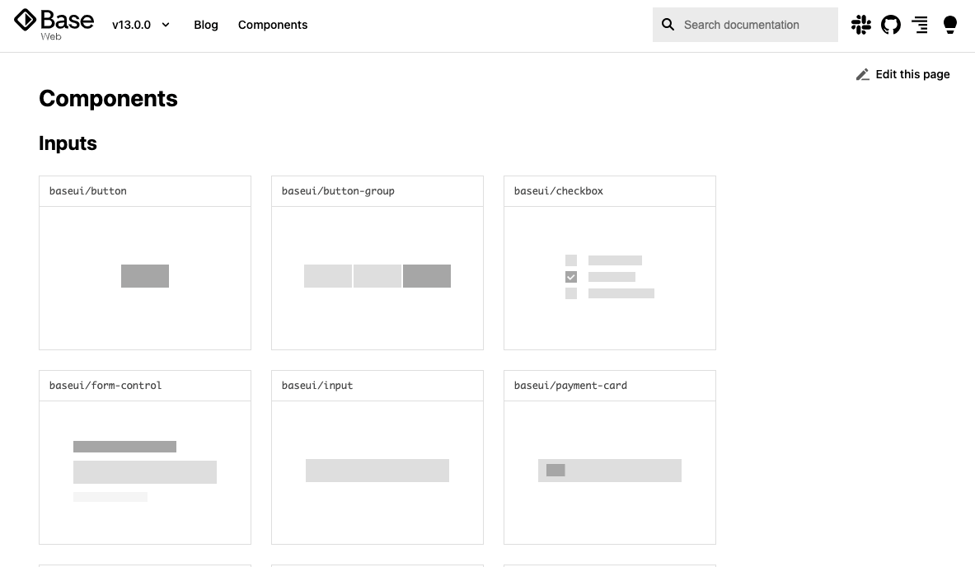Click the search magnifier icon
975x567 pixels.
pyautogui.click(x=668, y=25)
